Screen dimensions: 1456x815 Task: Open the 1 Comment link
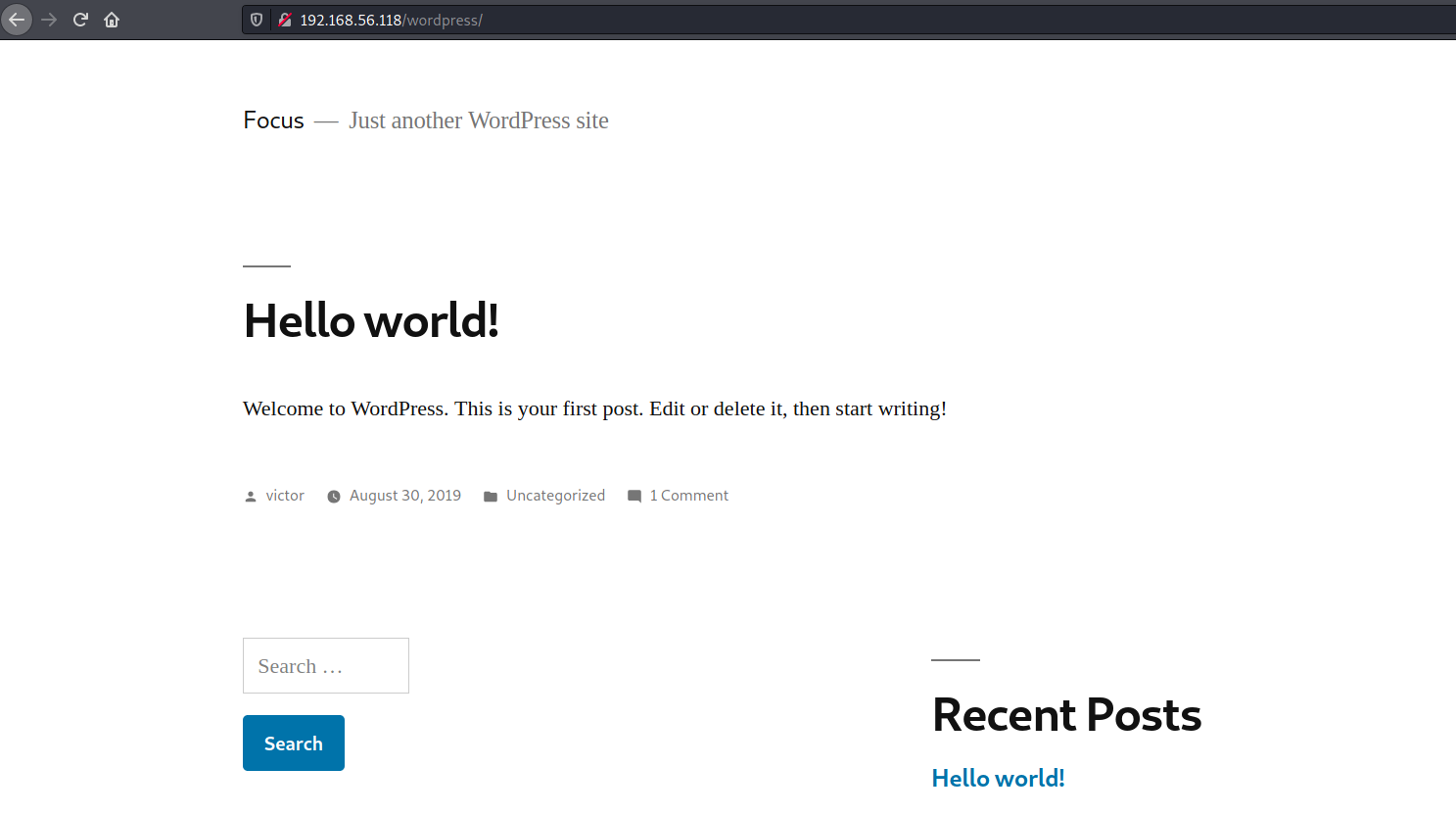(x=689, y=496)
